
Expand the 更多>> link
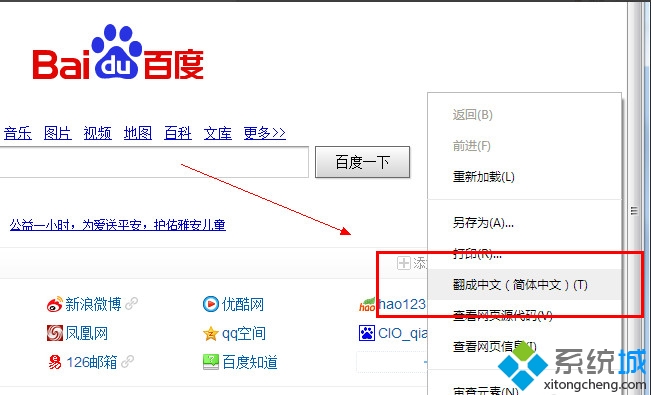tap(264, 133)
